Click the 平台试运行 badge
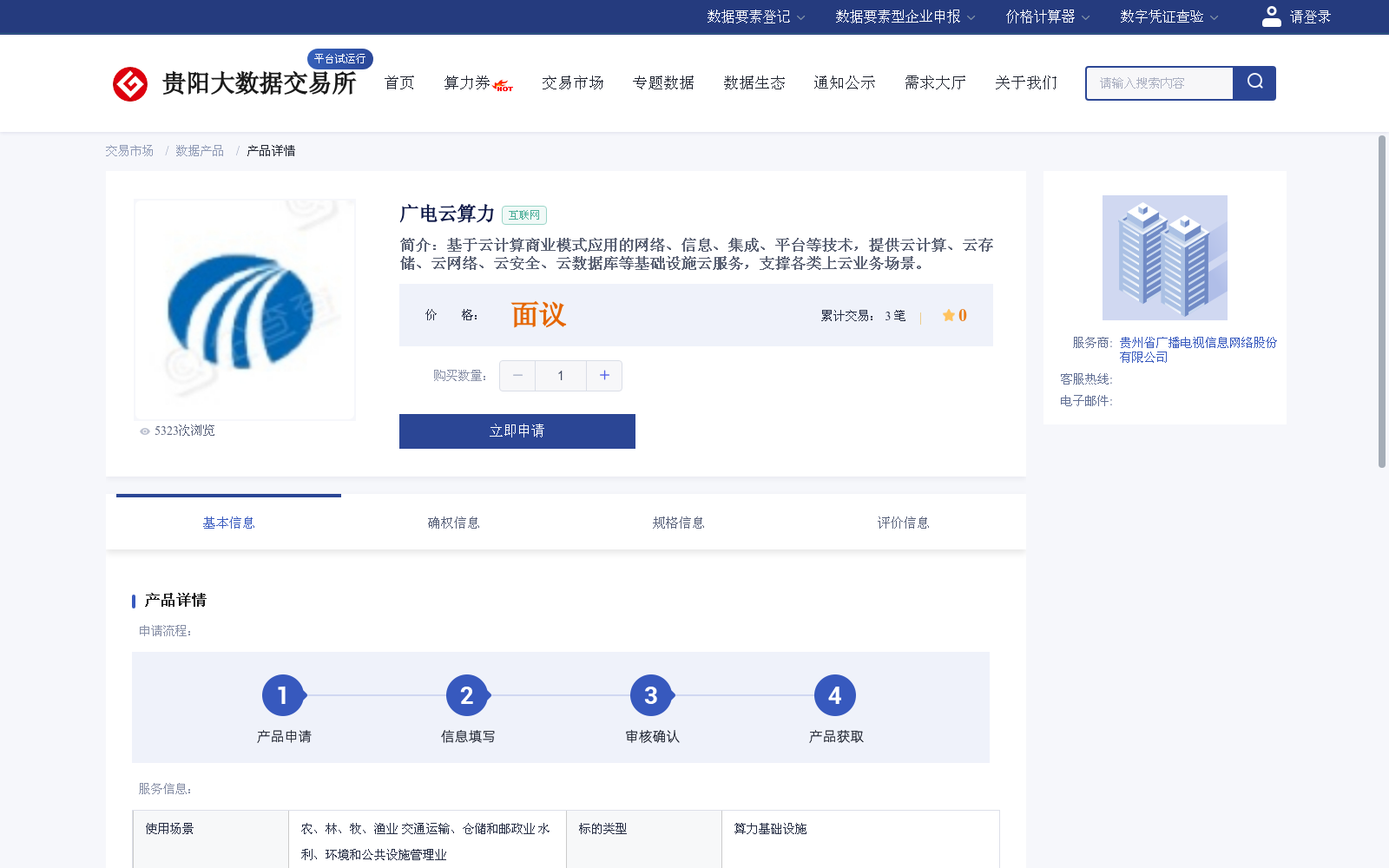 [340, 59]
